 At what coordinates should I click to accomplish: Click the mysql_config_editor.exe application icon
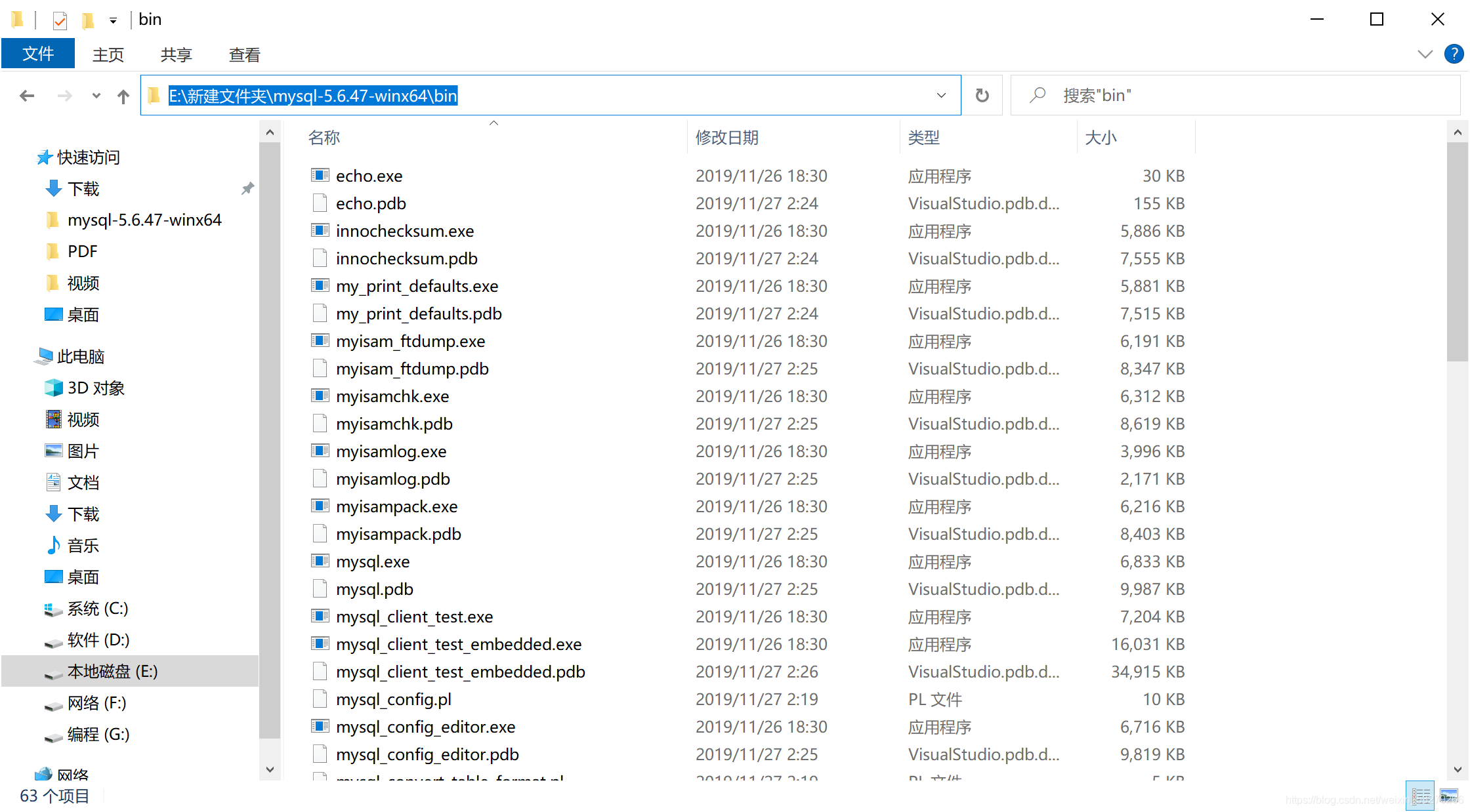pyautogui.click(x=320, y=726)
